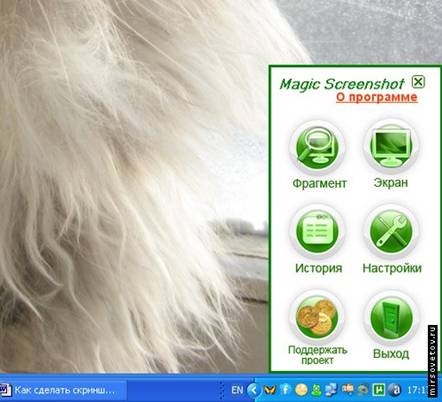Viewport: 442px width, 402px height.
Task: Switch the EN language indicator
Action: point(237,390)
